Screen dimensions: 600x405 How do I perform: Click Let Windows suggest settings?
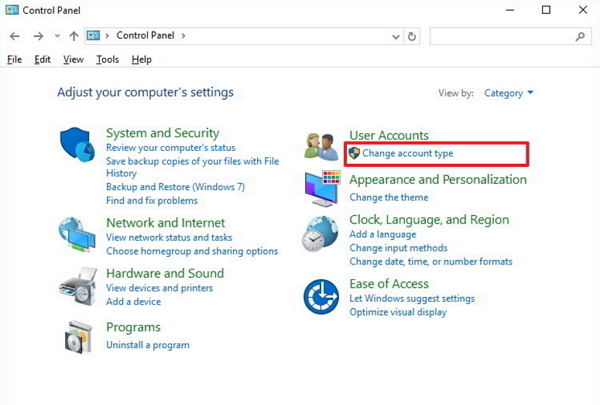(x=412, y=299)
